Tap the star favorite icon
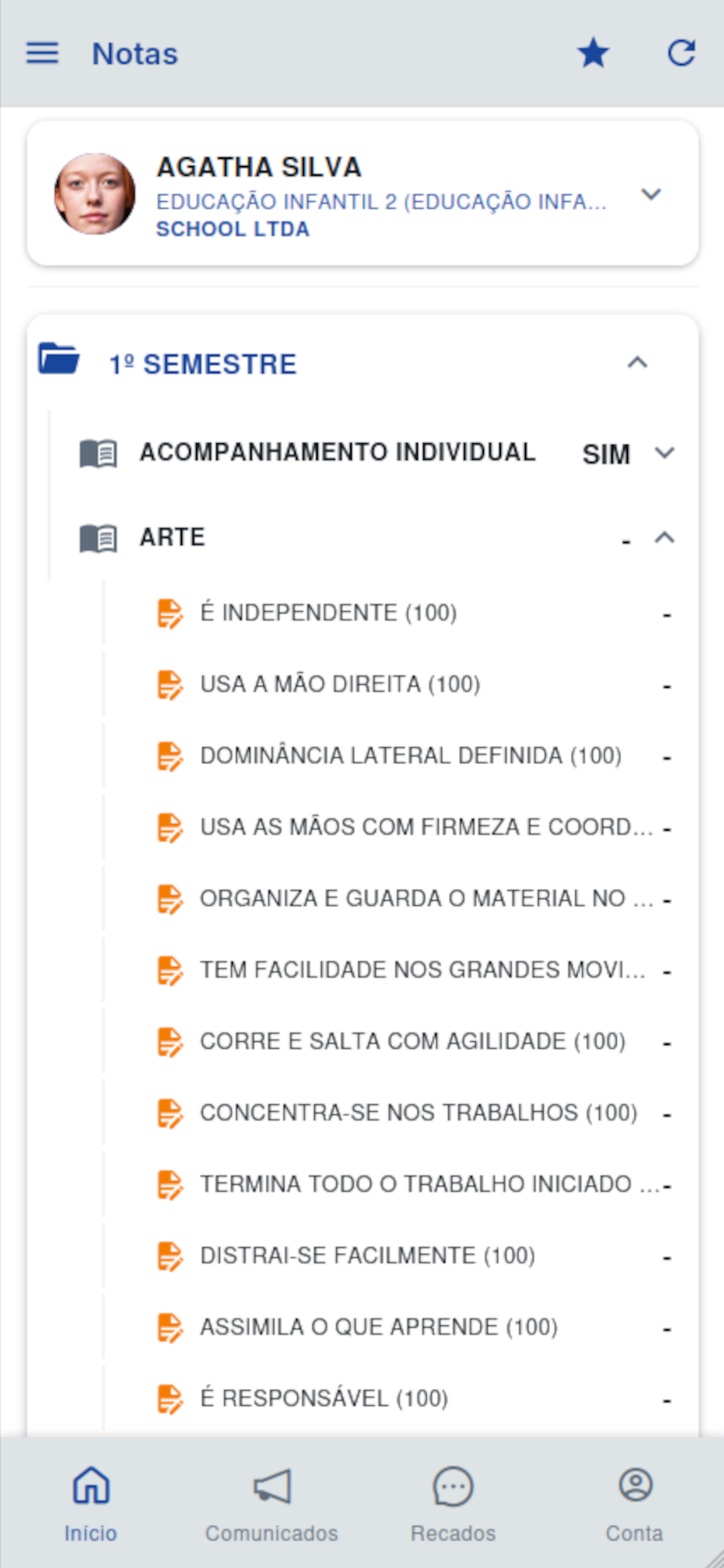This screenshot has width=724, height=1568. [x=593, y=53]
